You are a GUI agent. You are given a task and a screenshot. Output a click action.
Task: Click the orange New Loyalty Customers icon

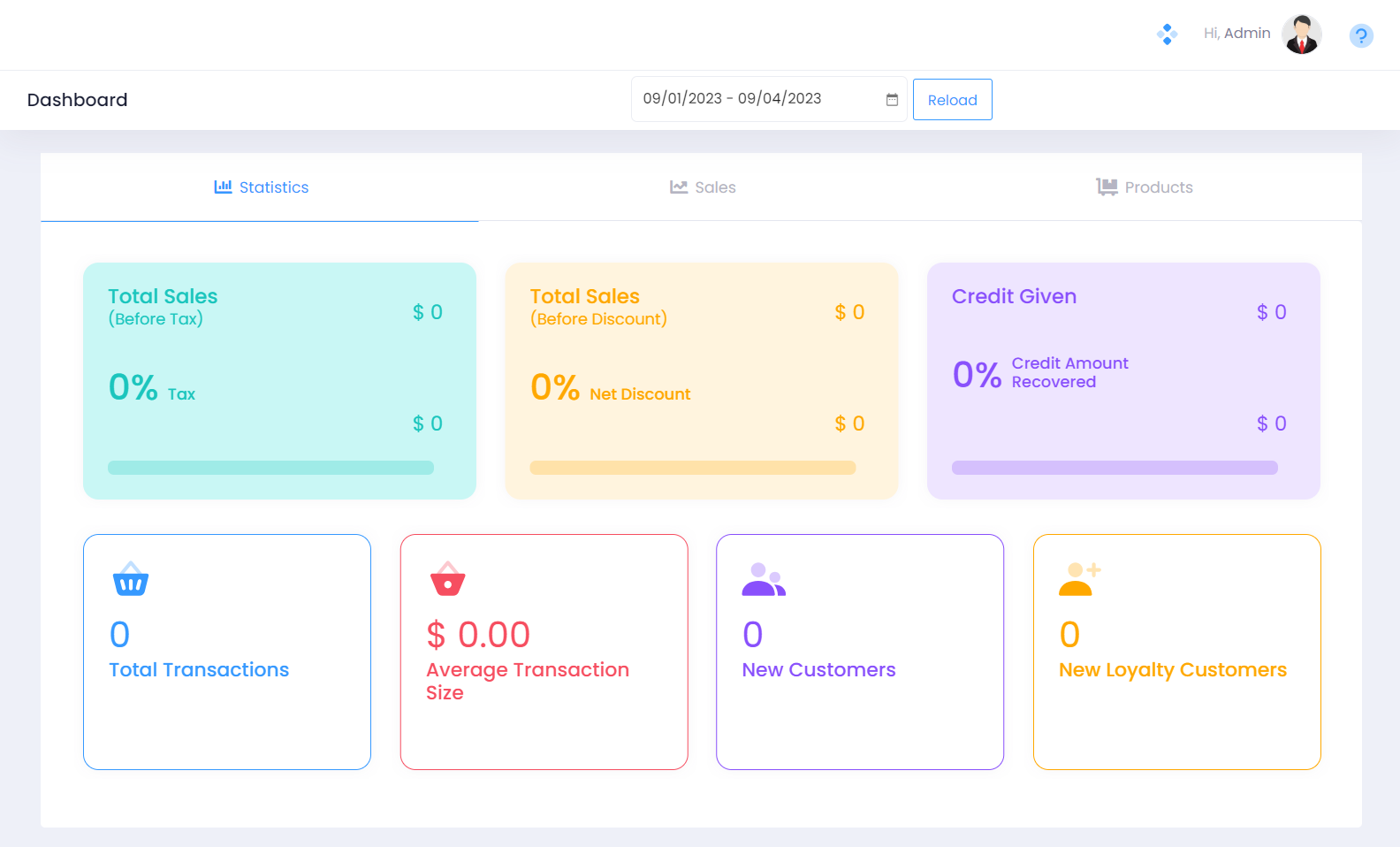[1080, 579]
